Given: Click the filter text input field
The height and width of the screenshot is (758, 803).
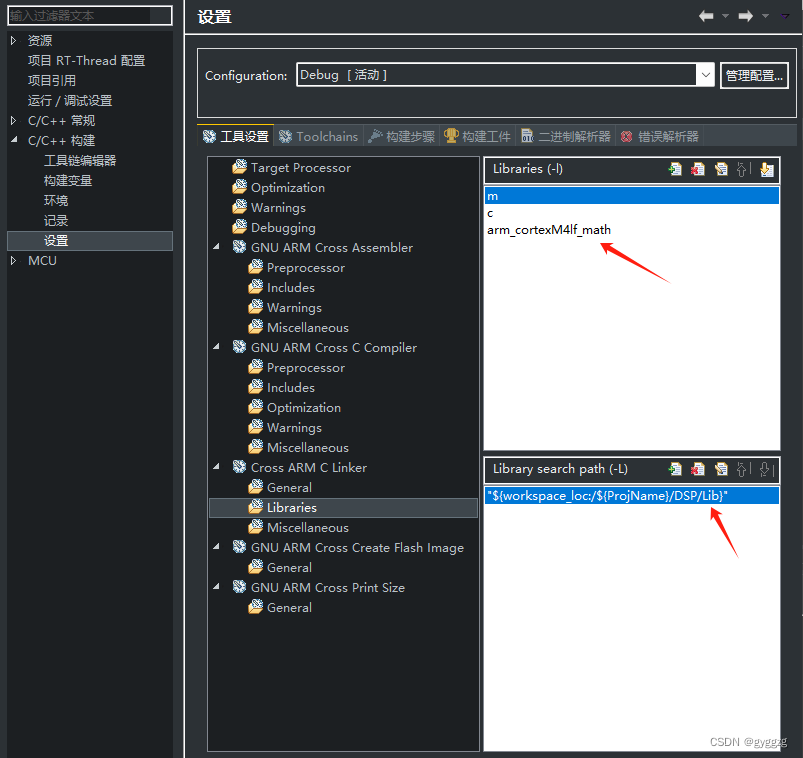Looking at the screenshot, I should pos(88,15).
